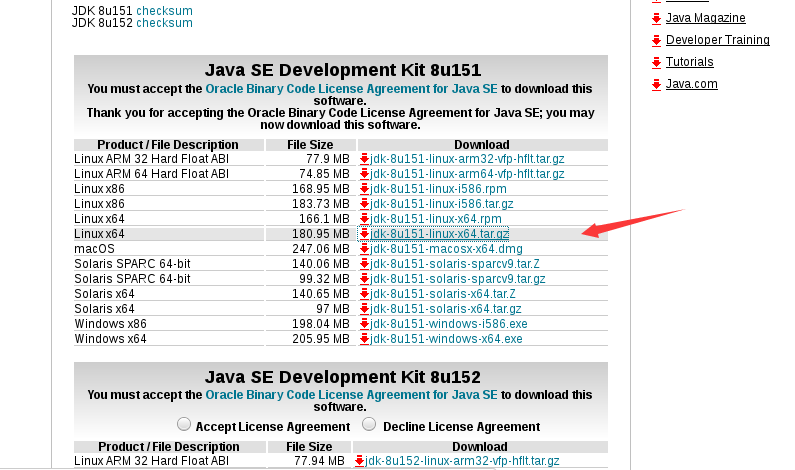Click download icon beside jdk-8u151-linux-arm64-vfp-hflt.tar.gz
Screen dimensions: 795x470
[x=364, y=174]
